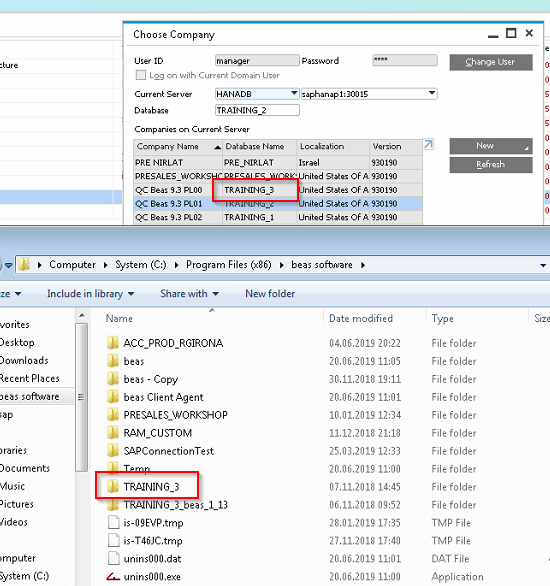Click the address bar folder icon
The image size is (550, 586).
pyautogui.click(x=24, y=264)
